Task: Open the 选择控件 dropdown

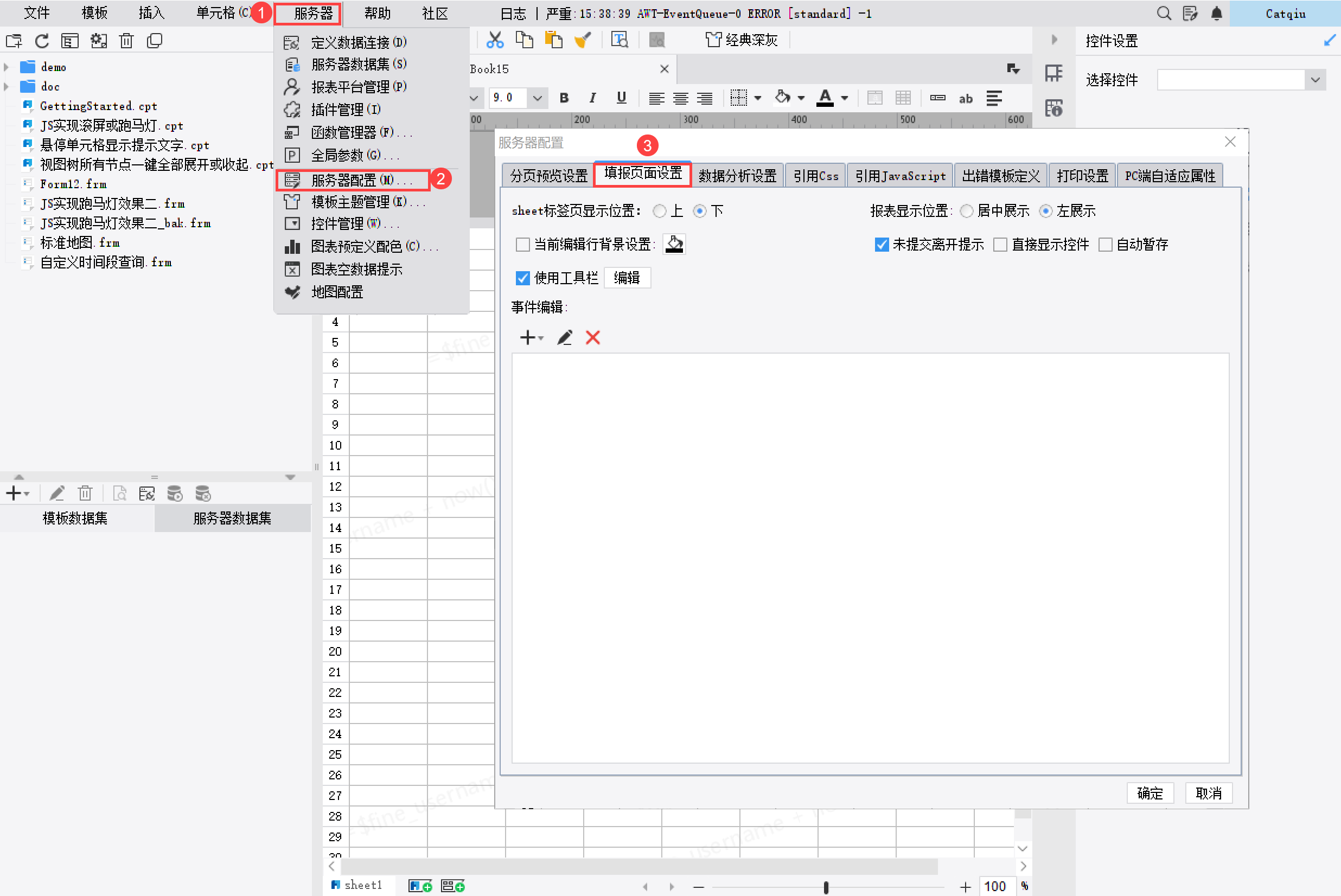Action: pos(1316,80)
